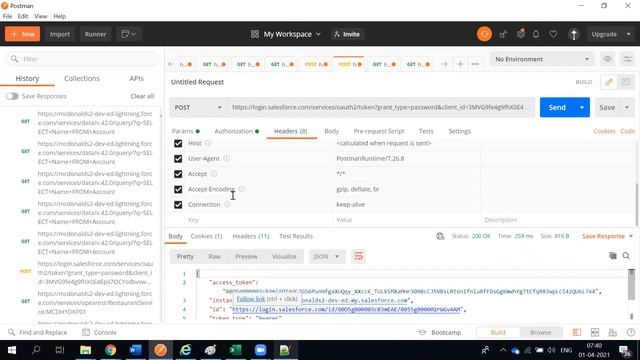Click Clear all in history
Image resolution: width=640 pixels, height=360 pixels.
coord(142,96)
